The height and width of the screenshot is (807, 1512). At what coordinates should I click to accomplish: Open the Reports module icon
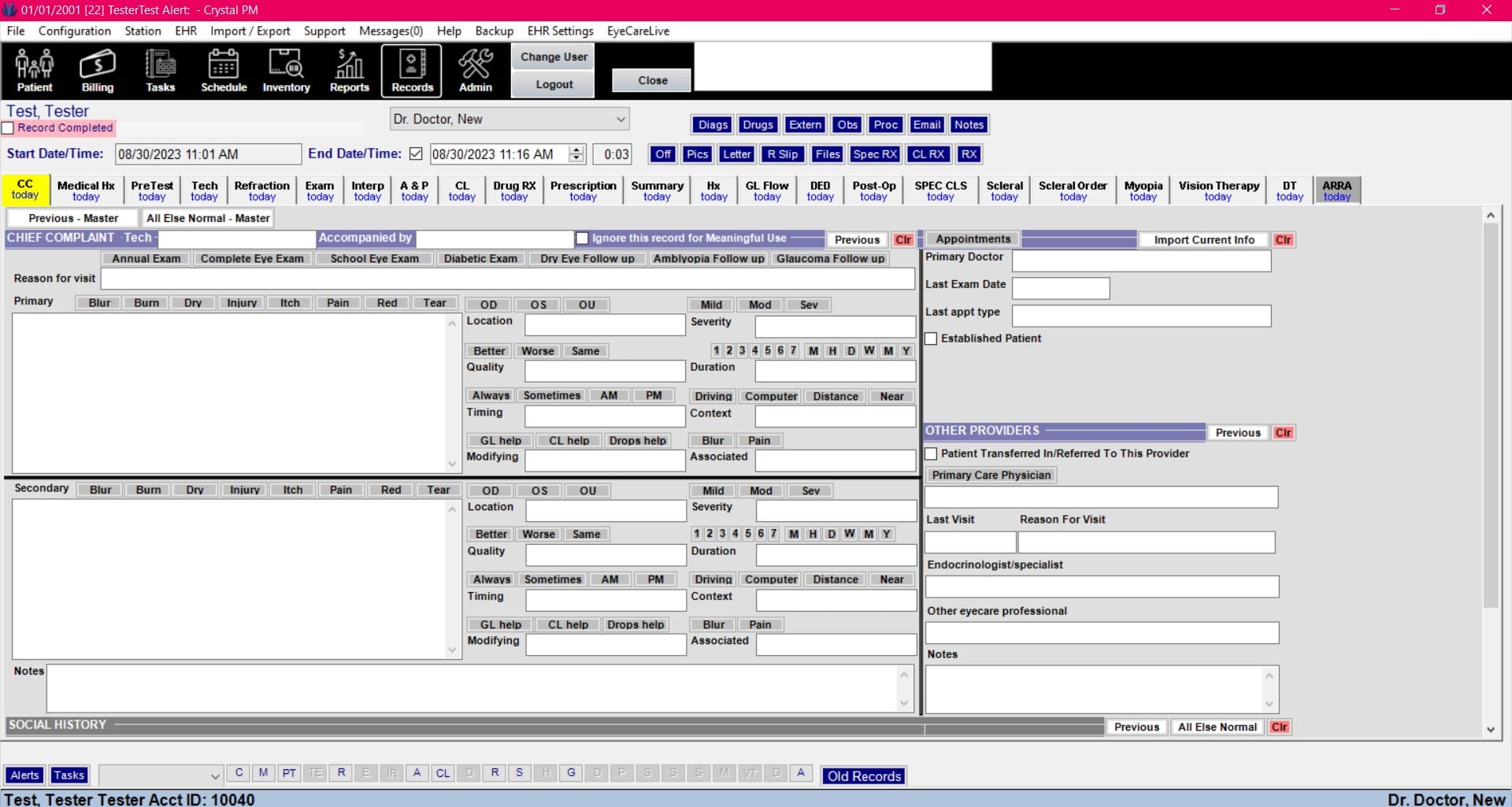tap(349, 71)
